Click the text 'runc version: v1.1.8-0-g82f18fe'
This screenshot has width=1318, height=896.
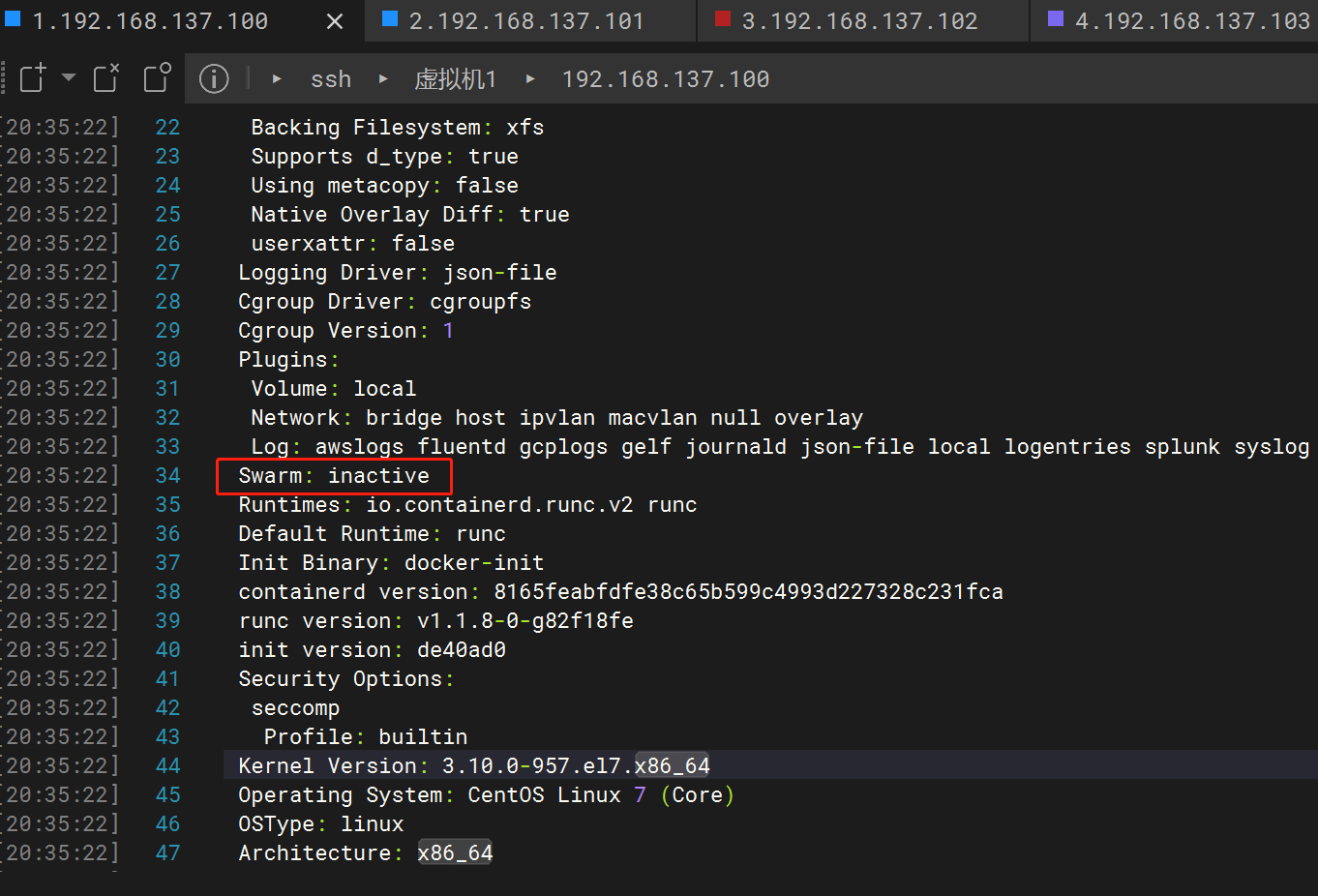(x=436, y=620)
